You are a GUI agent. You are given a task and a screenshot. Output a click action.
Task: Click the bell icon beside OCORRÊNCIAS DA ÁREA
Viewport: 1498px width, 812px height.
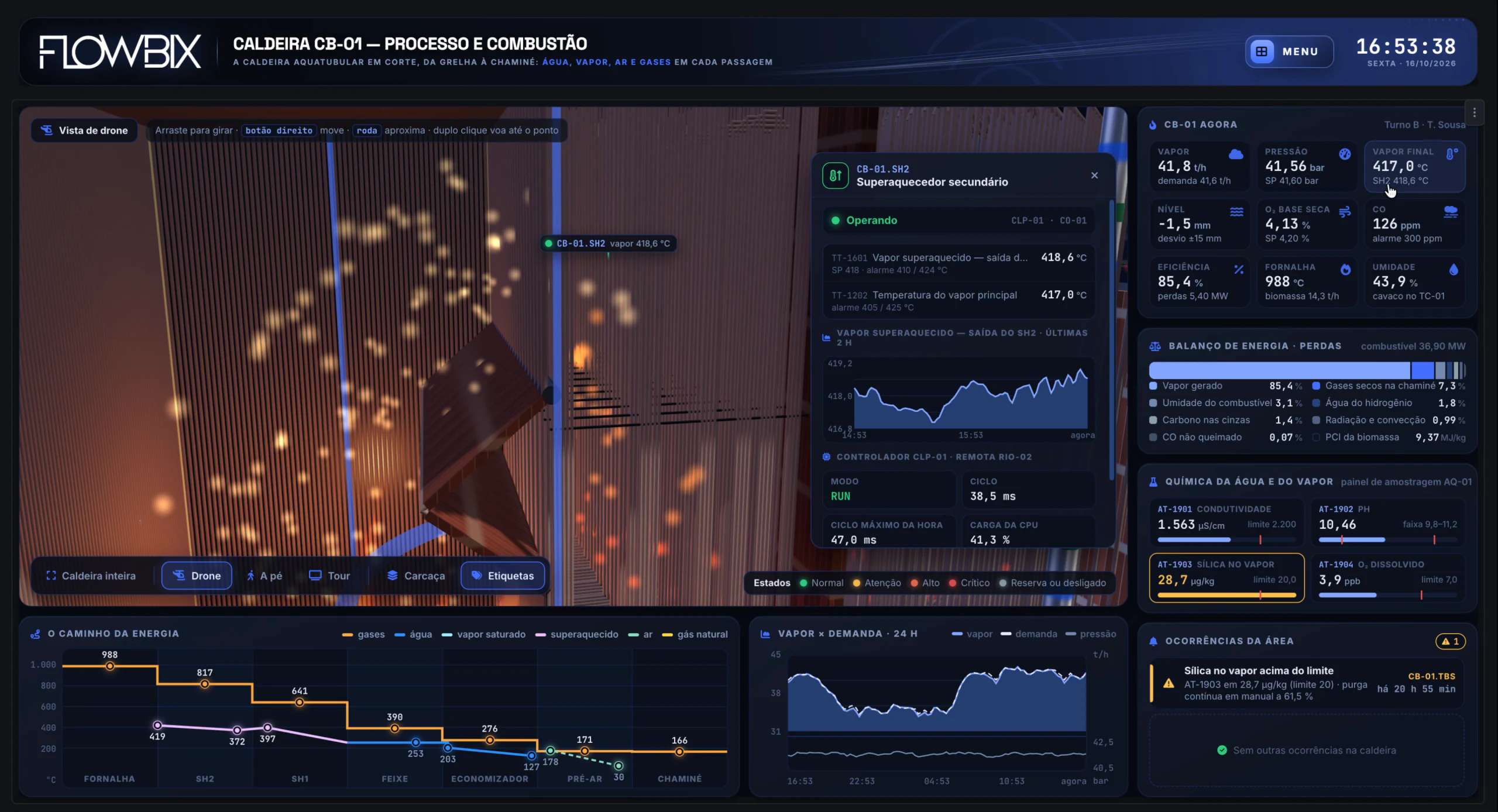click(x=1153, y=641)
